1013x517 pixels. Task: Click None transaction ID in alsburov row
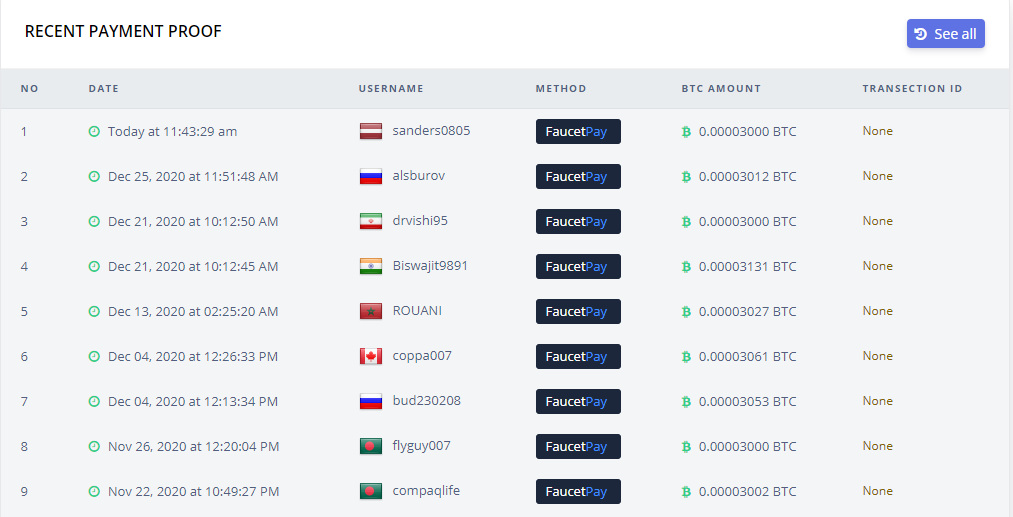point(877,176)
